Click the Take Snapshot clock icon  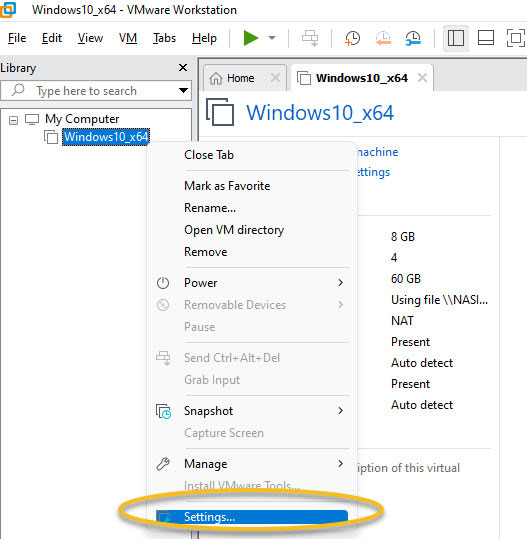pyautogui.click(x=352, y=38)
